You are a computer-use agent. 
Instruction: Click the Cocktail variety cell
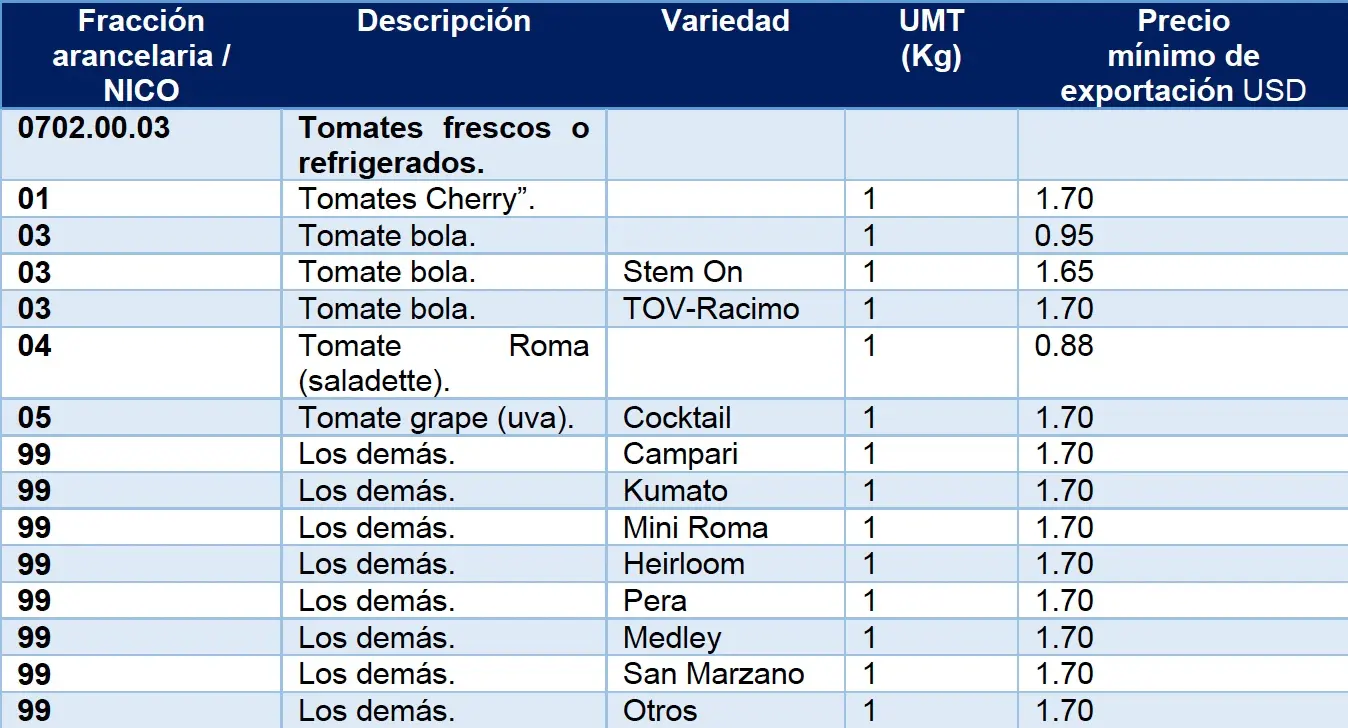[x=726, y=417]
